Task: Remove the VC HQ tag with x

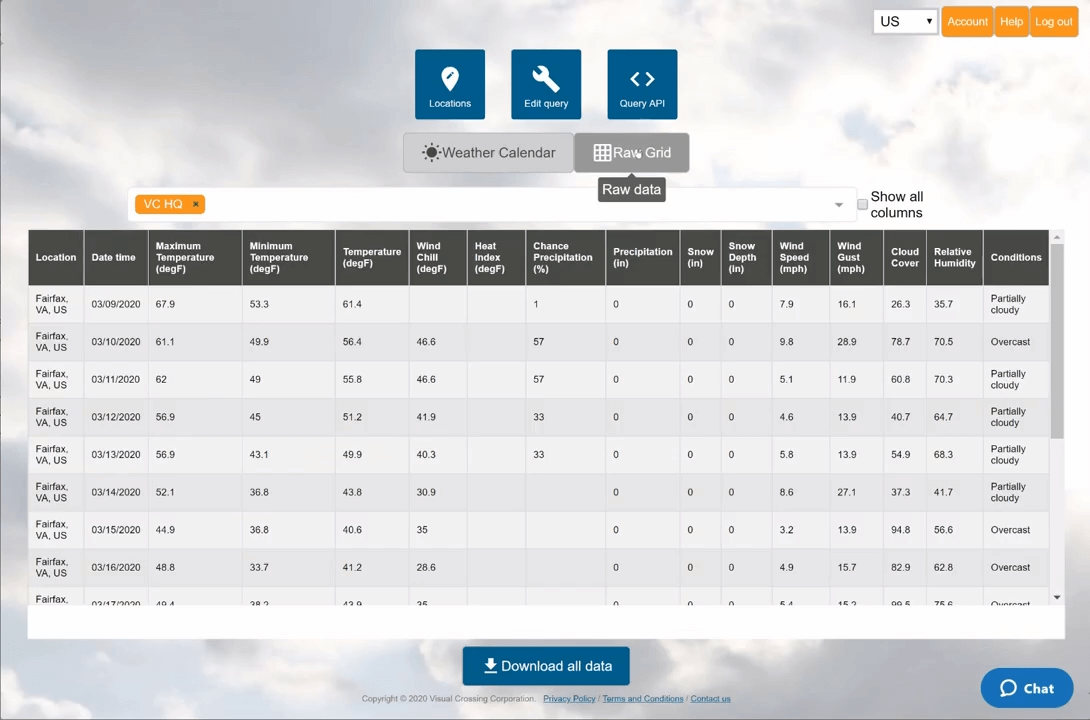Action: pos(196,204)
